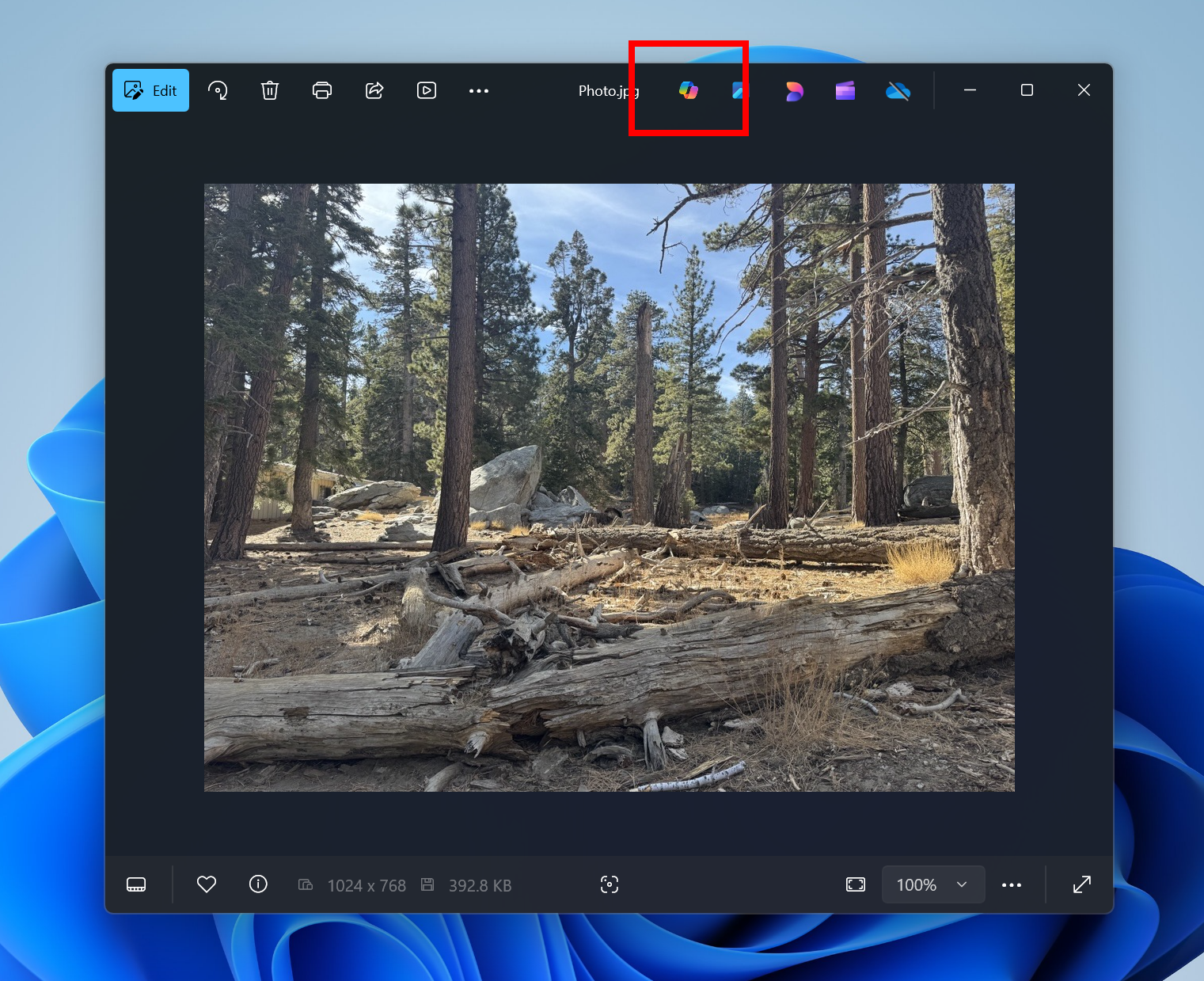Edit the image in Microsoft Designer
The width and height of the screenshot is (1204, 981).
tap(794, 90)
